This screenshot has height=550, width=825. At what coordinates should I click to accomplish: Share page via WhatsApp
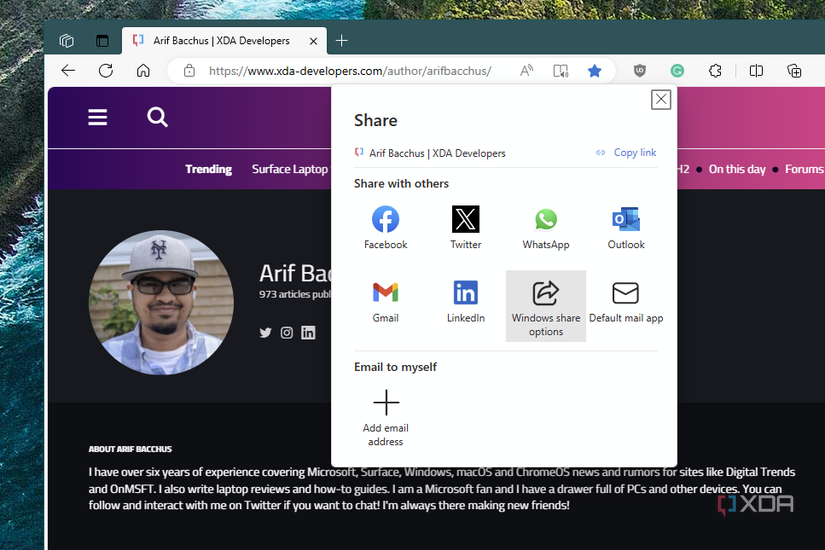[x=546, y=227]
